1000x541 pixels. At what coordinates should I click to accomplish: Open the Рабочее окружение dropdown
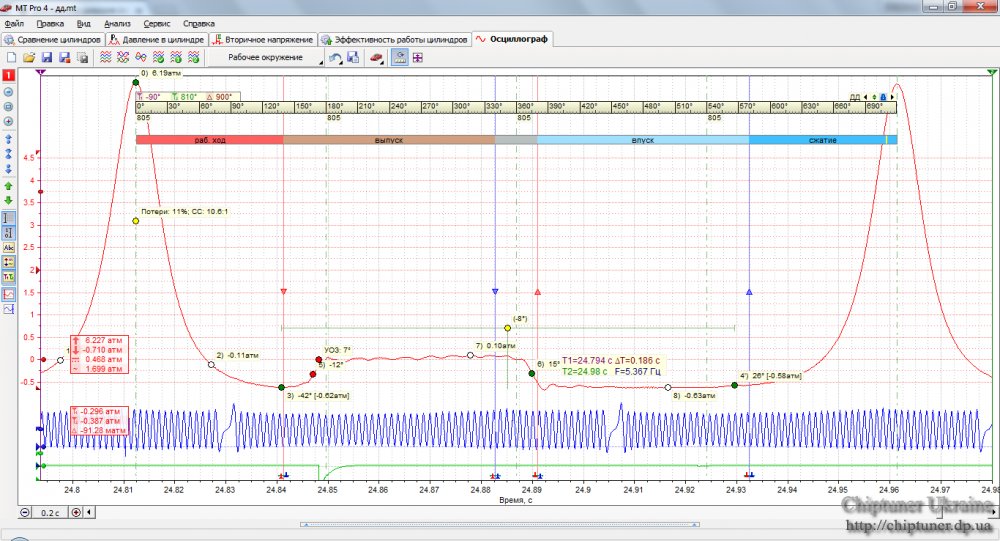(x=267, y=57)
